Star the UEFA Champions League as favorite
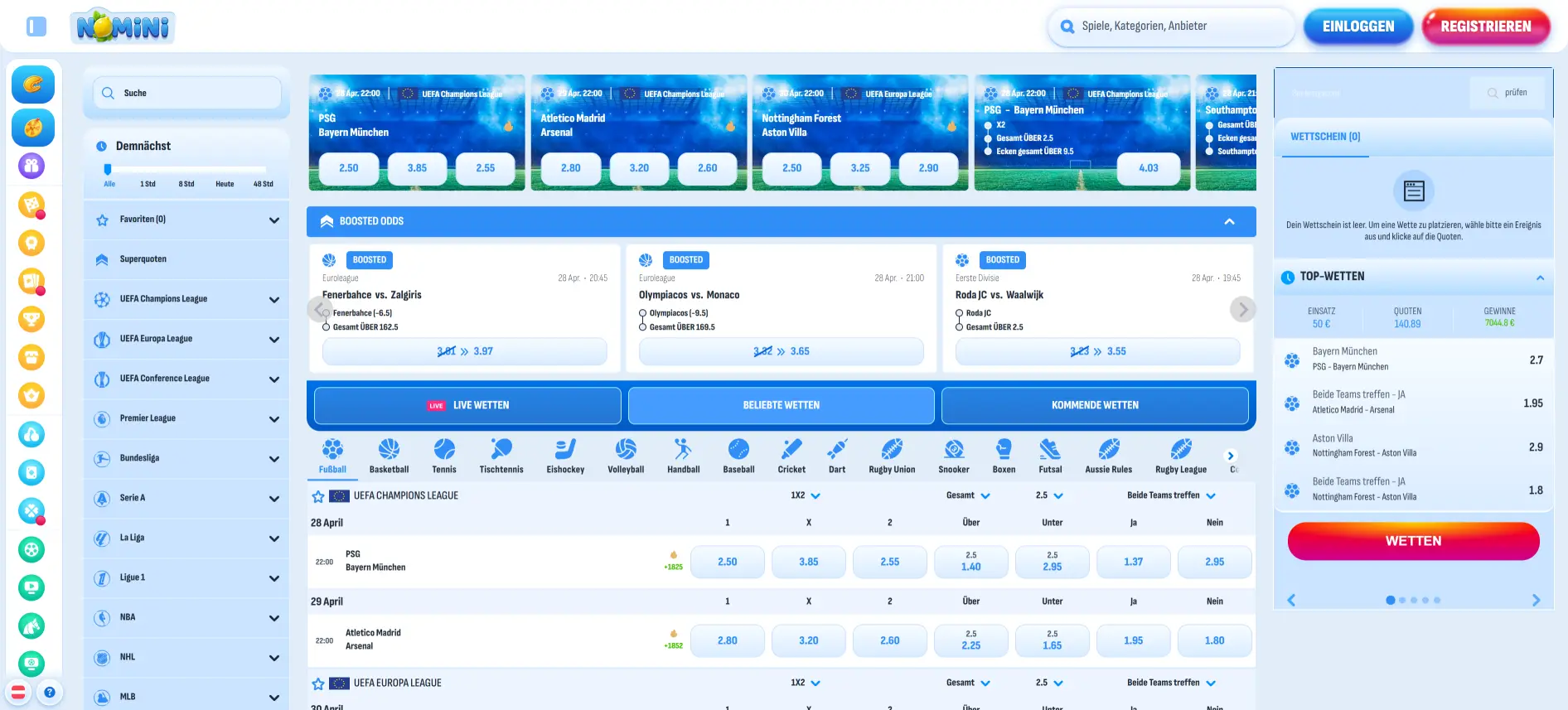The width and height of the screenshot is (1568, 710). [x=317, y=496]
